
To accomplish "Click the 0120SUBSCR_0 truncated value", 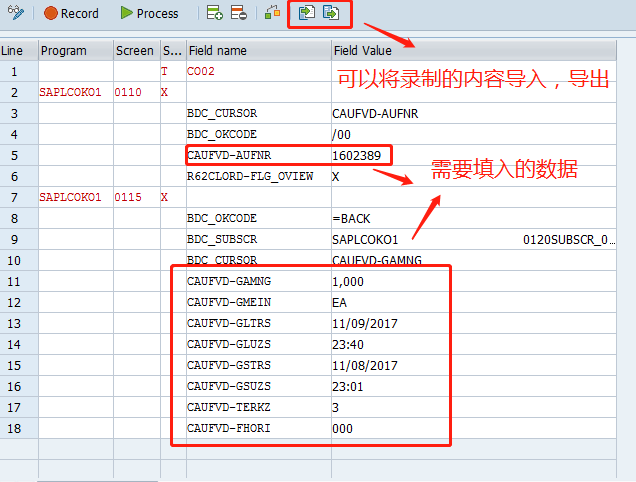I will pos(569,240).
